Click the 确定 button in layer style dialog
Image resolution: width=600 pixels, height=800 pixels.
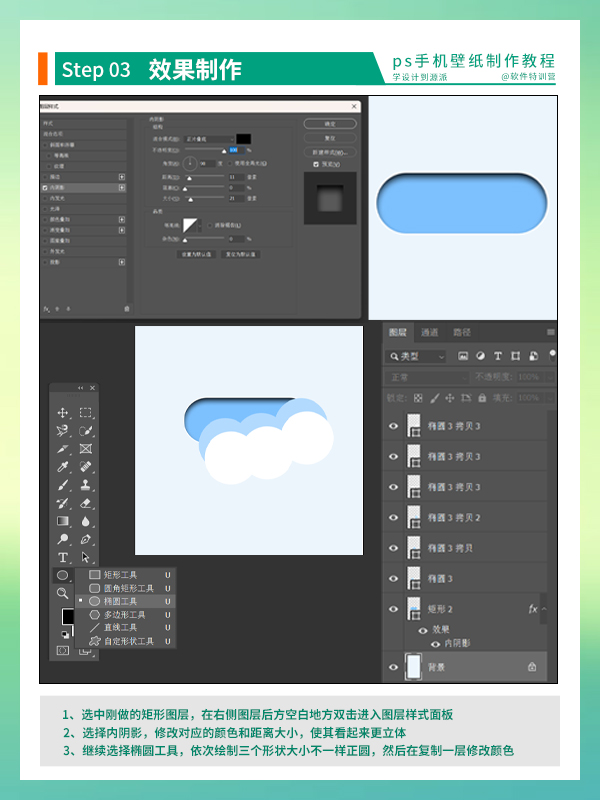click(329, 123)
